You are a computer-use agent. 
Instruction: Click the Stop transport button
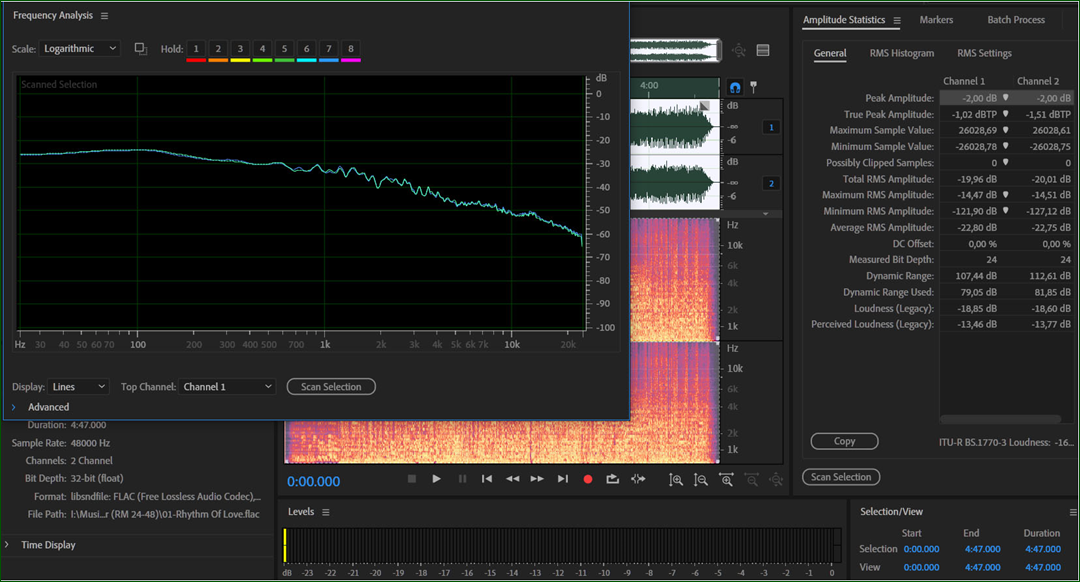(x=412, y=479)
